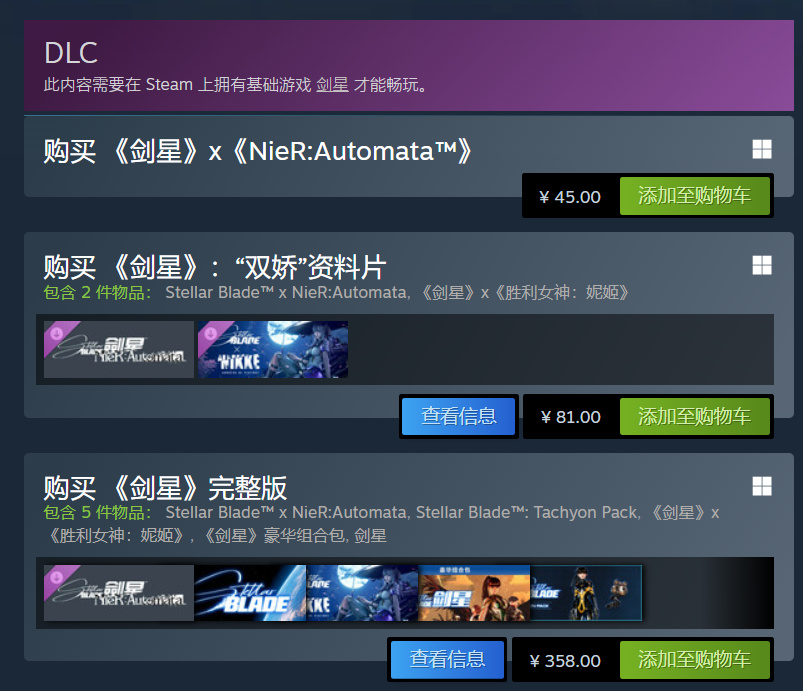This screenshot has height=691, width=803.
Task: Open the NIKKE thumbnail in the 双娇 bundle
Action: click(273, 349)
